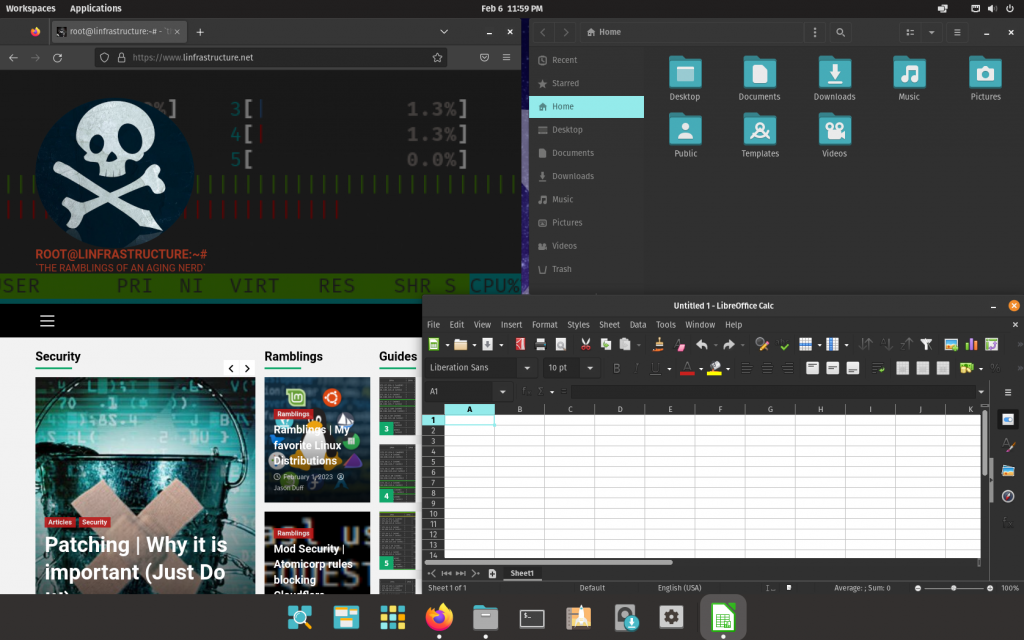Expand the Open document dropdown arrow in Calc
The width and height of the screenshot is (1024, 640).
(474, 345)
